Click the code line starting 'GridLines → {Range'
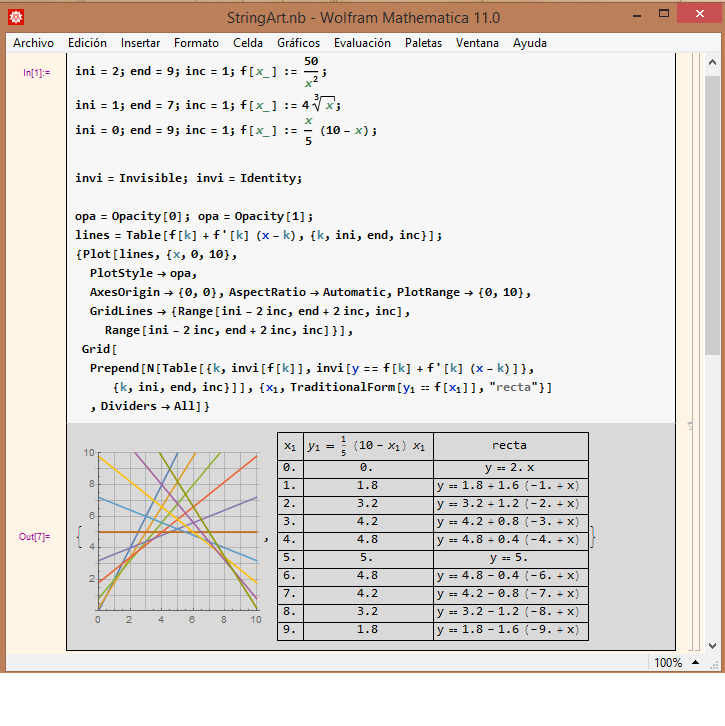The image size is (725, 726). (250, 311)
